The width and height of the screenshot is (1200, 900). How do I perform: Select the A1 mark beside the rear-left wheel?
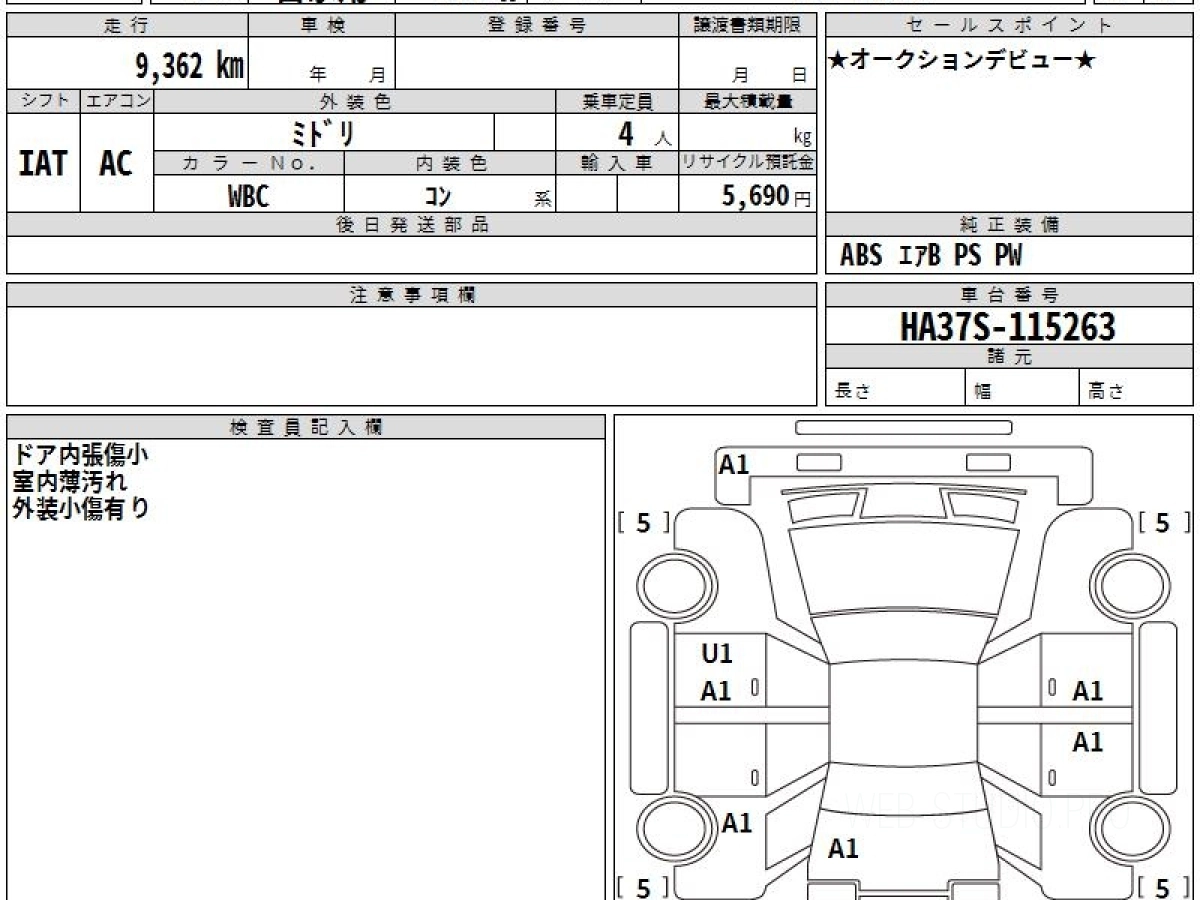coord(737,823)
